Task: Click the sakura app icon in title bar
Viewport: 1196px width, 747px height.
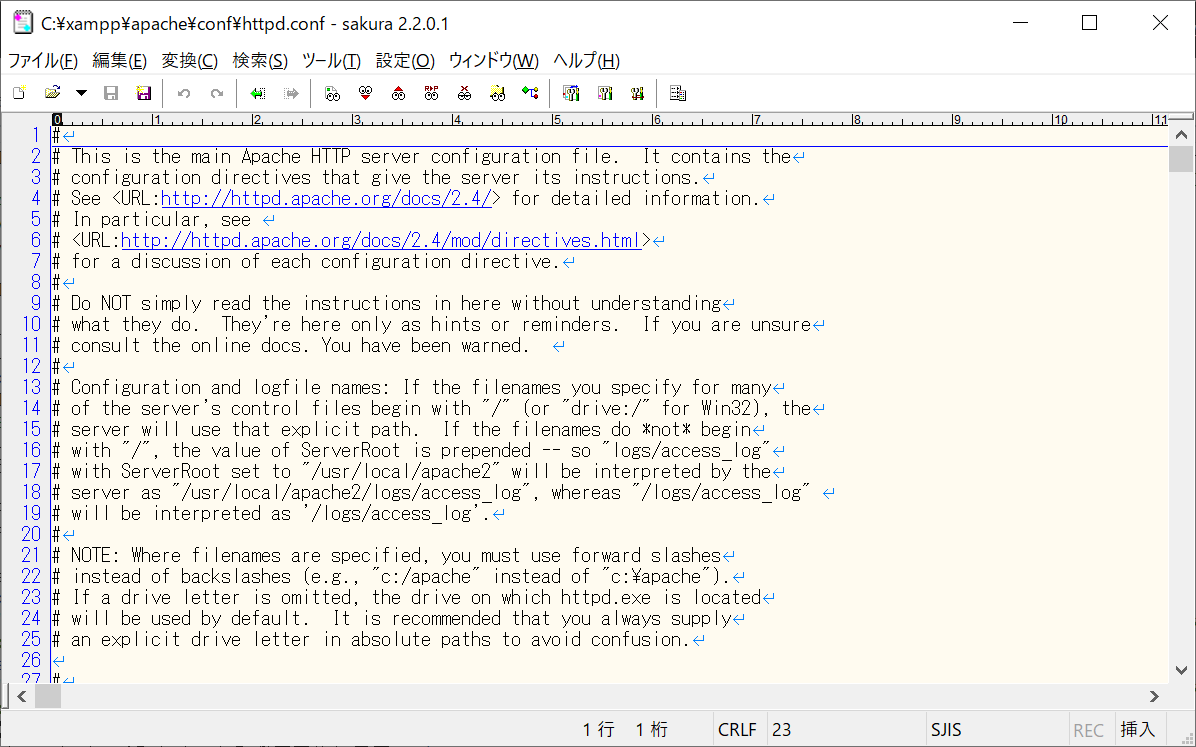Action: click(23, 23)
